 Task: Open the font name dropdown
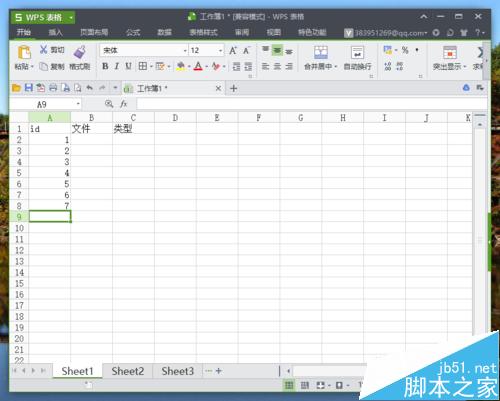(185, 51)
